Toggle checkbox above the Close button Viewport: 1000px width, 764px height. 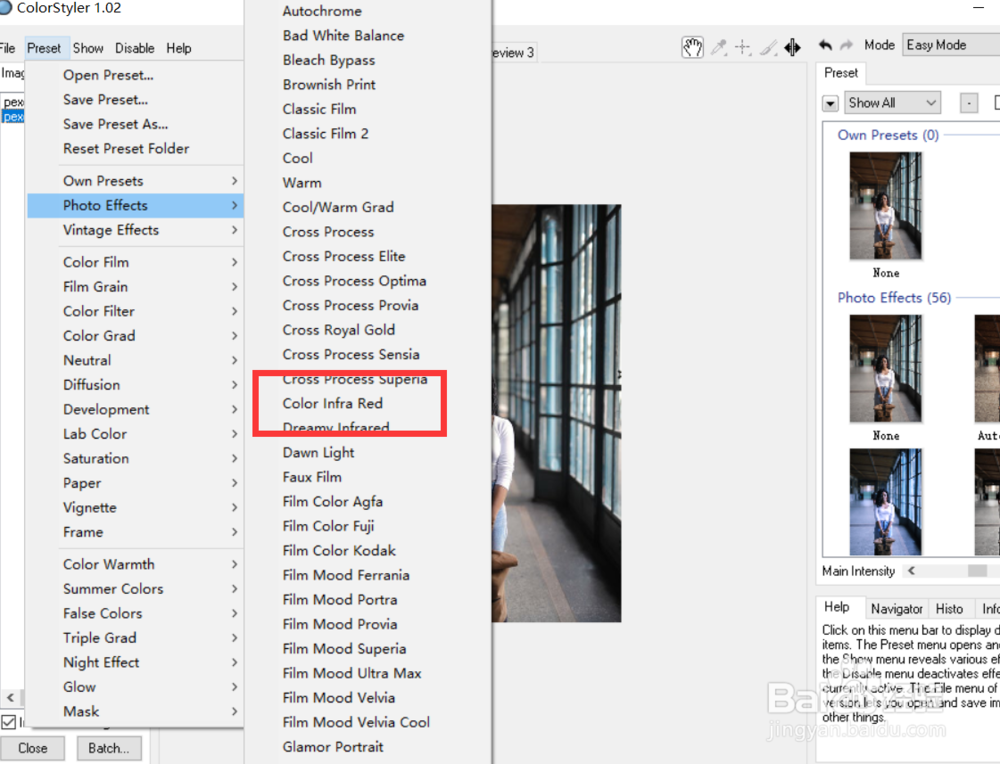[x=8, y=722]
